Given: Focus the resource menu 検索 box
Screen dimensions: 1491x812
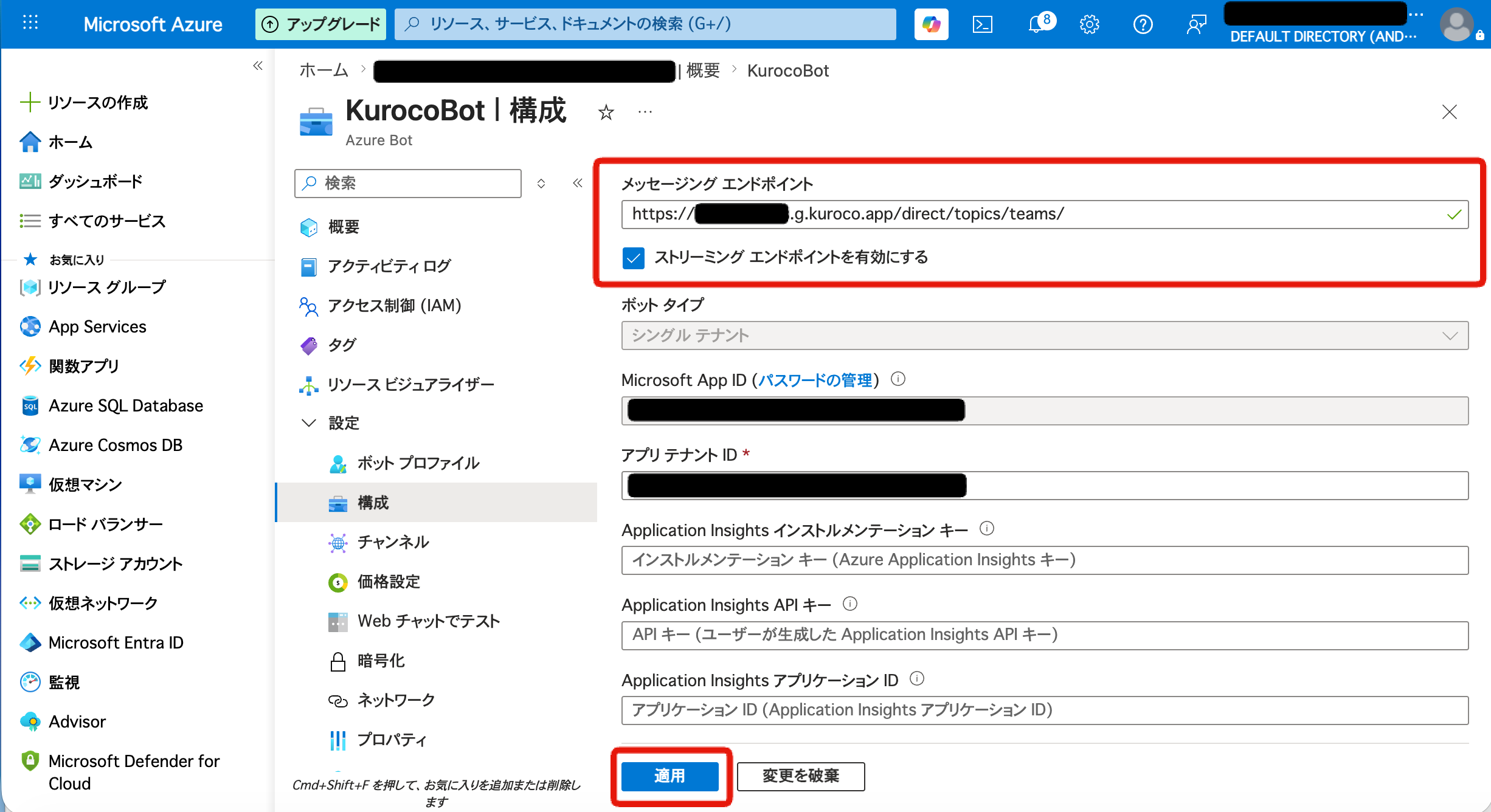Looking at the screenshot, I should (x=408, y=183).
